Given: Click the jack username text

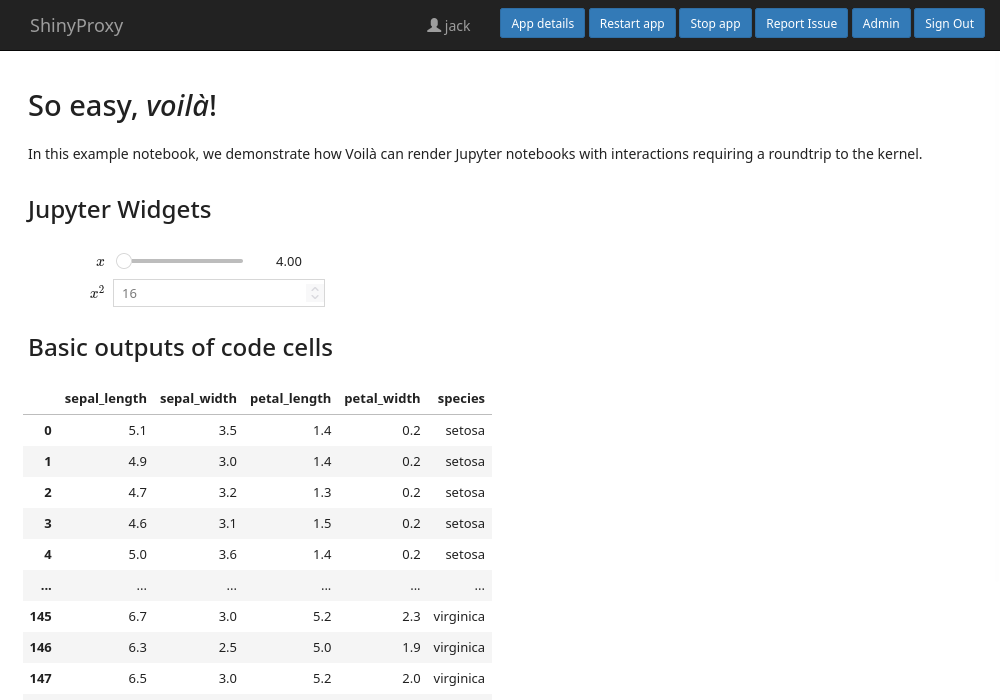Looking at the screenshot, I should (x=457, y=26).
